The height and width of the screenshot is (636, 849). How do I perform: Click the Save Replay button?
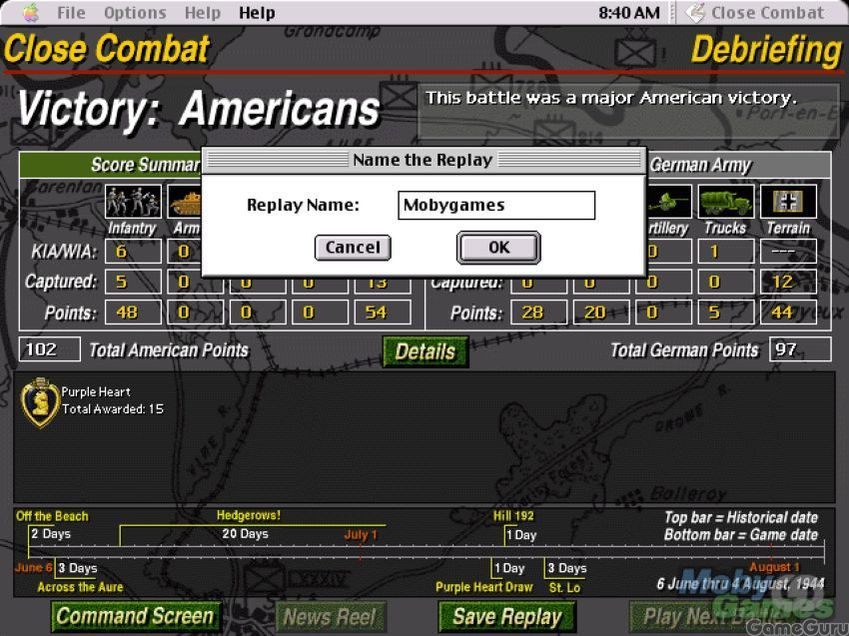coord(507,617)
